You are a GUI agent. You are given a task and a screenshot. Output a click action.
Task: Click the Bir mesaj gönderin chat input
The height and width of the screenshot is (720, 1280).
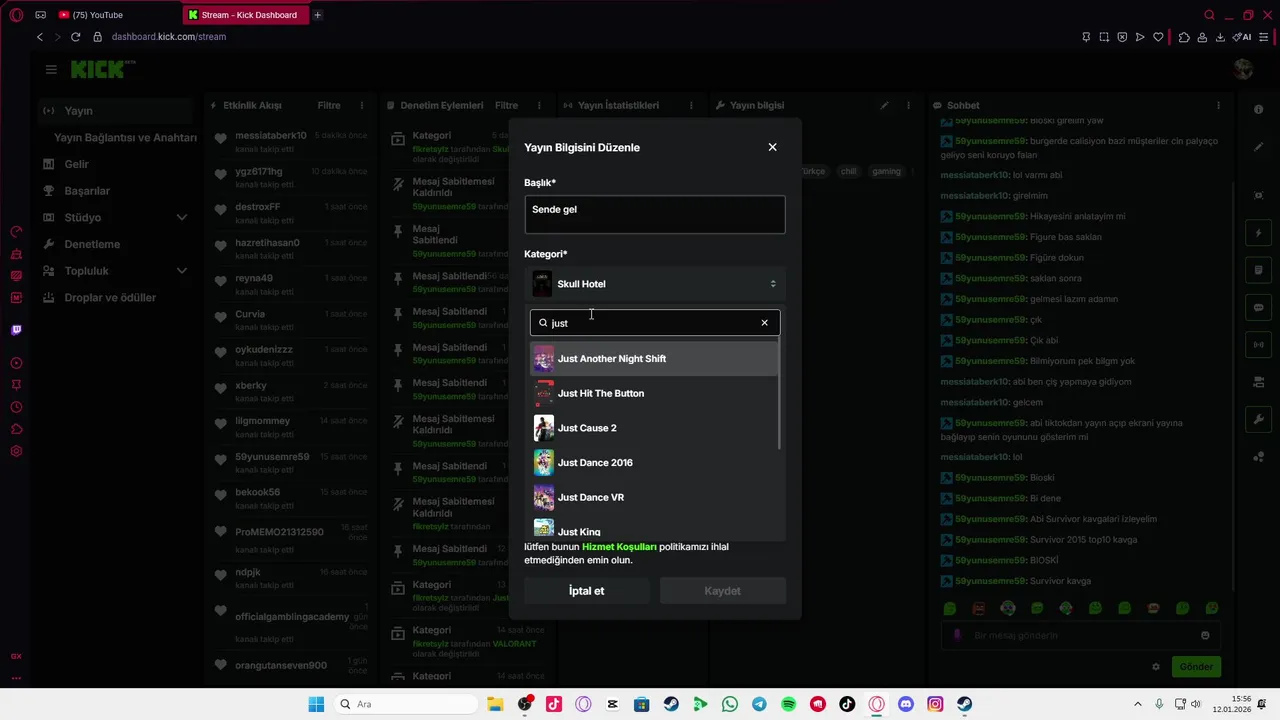(1080, 636)
